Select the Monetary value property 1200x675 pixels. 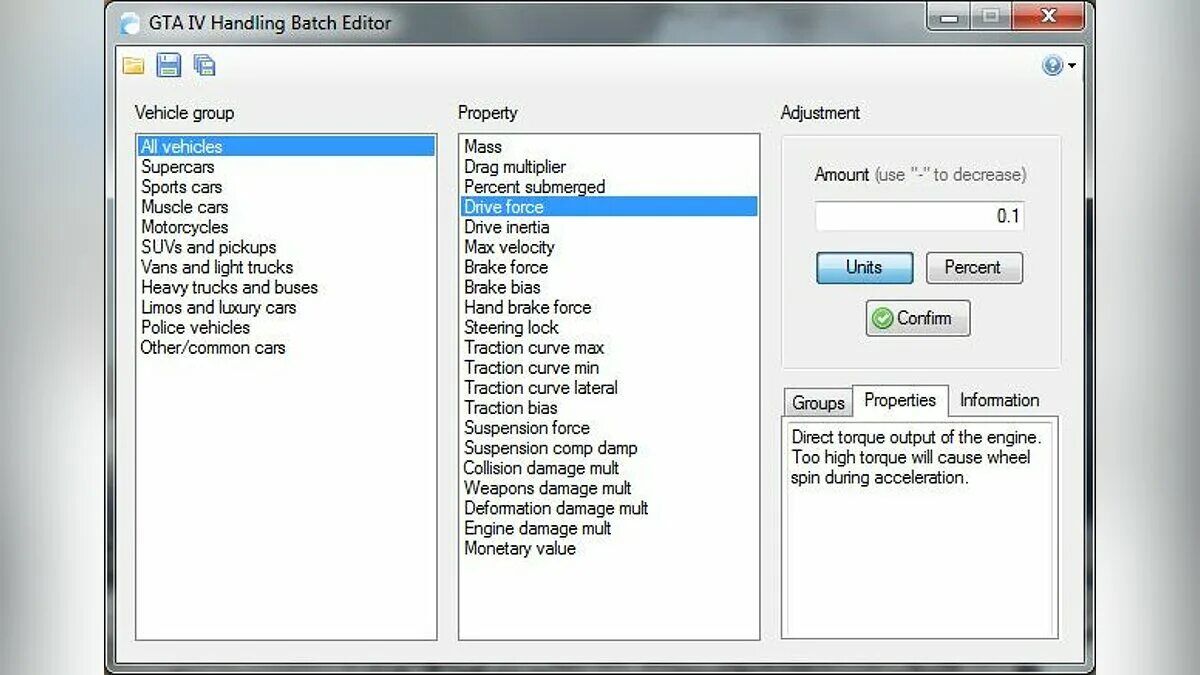click(609, 548)
